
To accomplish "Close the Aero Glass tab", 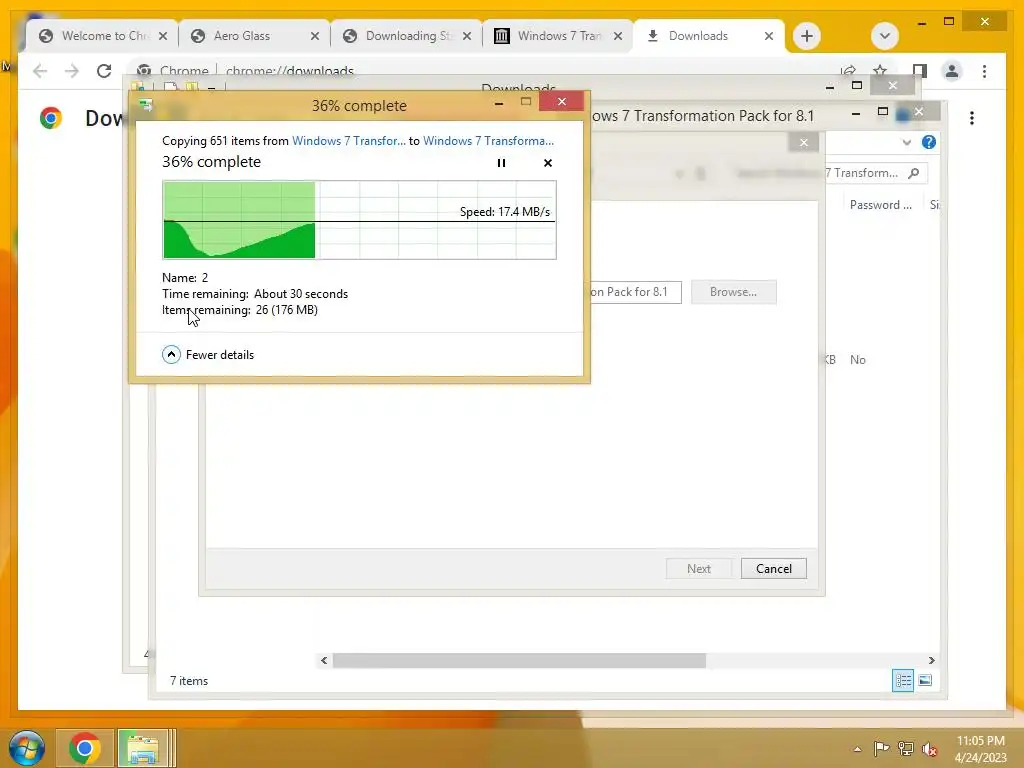I will pyautogui.click(x=315, y=36).
